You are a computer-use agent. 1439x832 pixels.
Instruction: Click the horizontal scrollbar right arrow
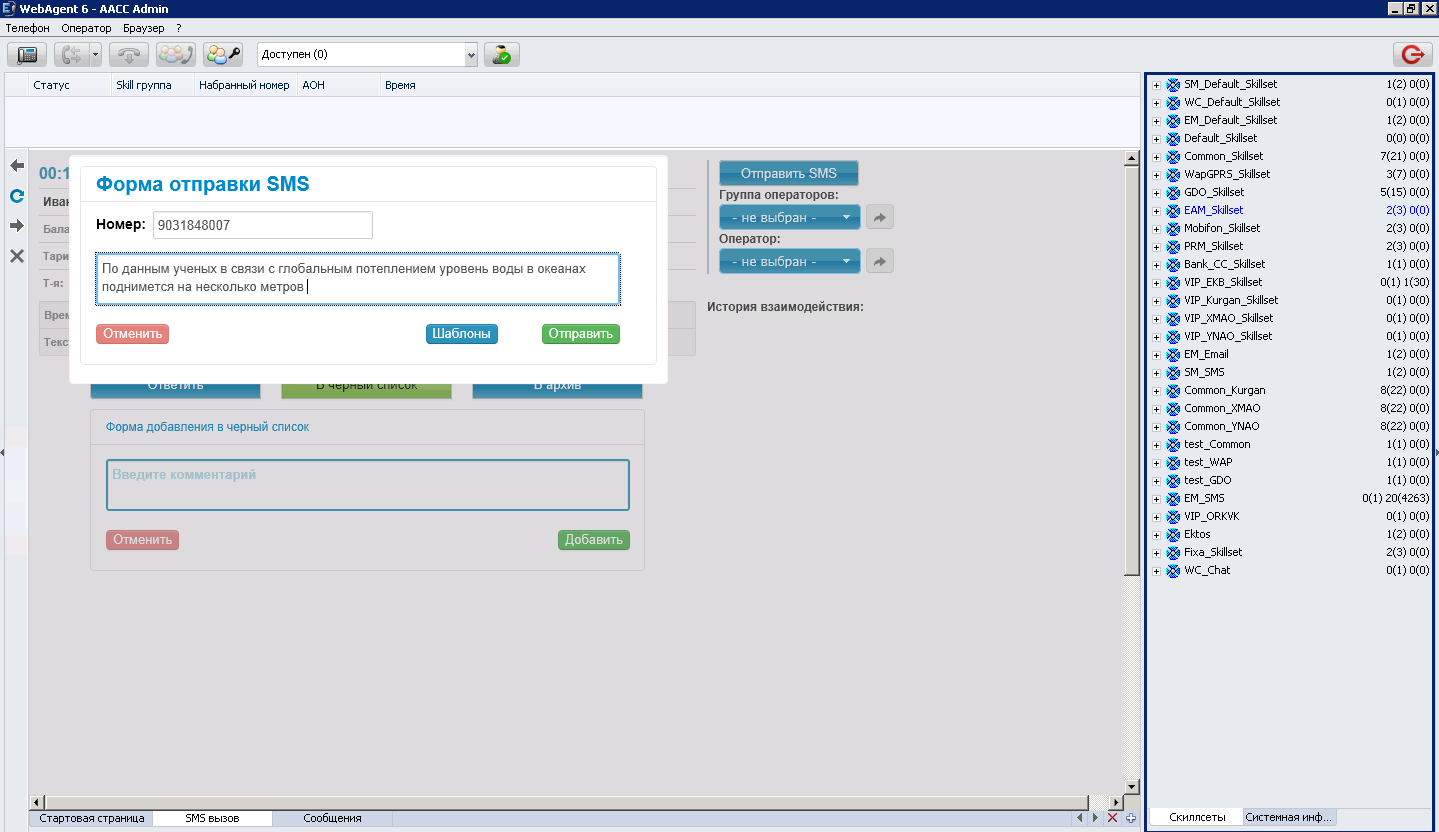[x=1117, y=802]
